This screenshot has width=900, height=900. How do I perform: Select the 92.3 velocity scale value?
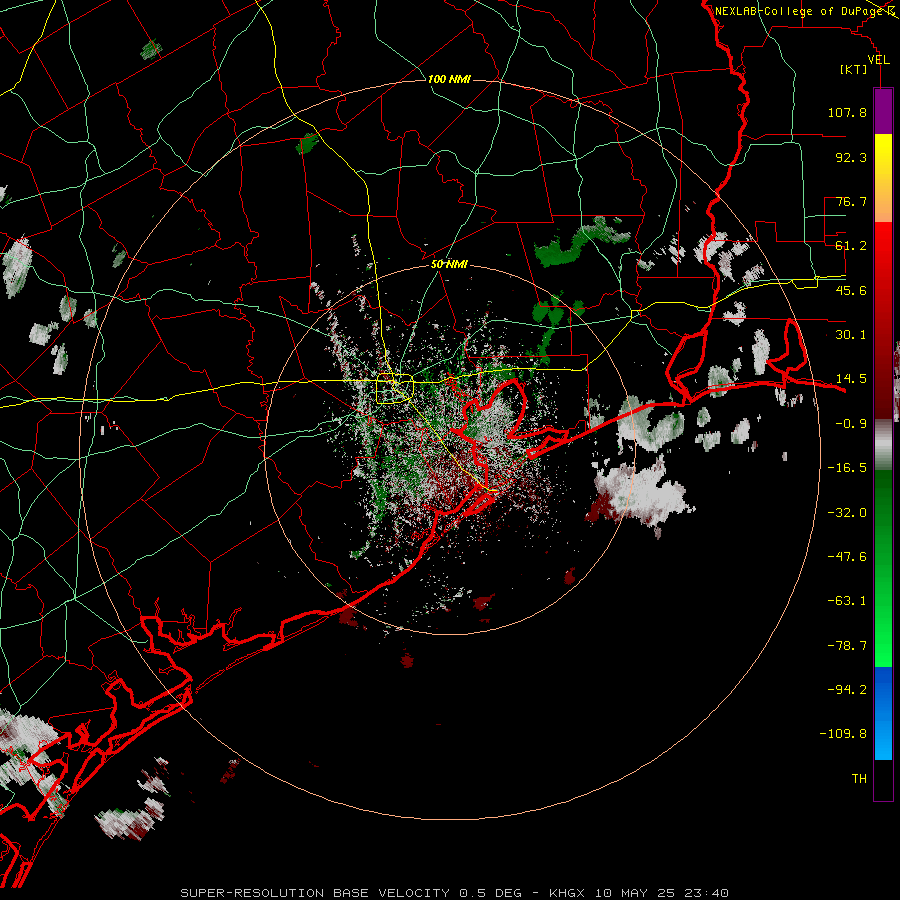(x=851, y=157)
